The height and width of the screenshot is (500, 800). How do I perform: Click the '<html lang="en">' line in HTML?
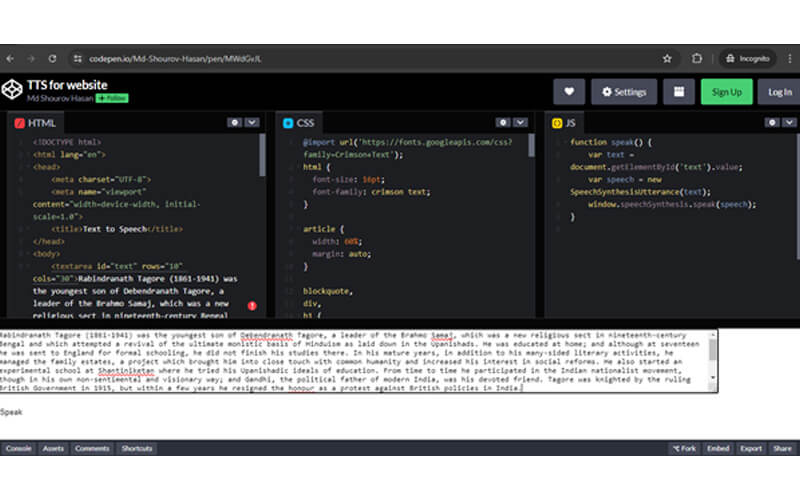tap(69, 155)
